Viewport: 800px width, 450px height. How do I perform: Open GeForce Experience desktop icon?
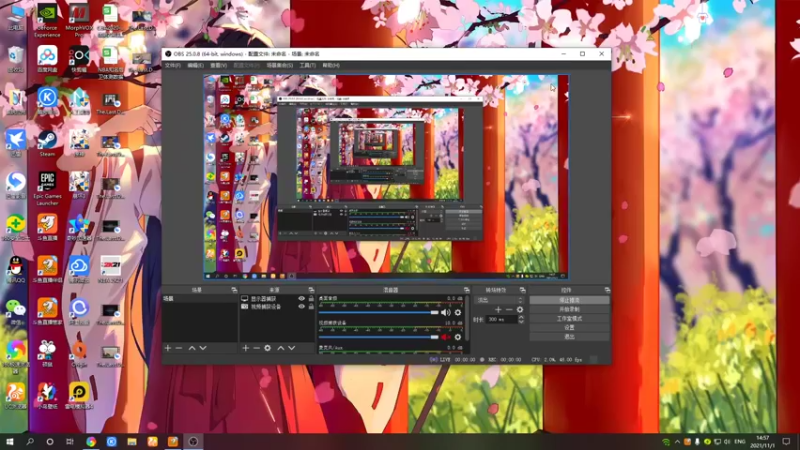click(x=47, y=21)
